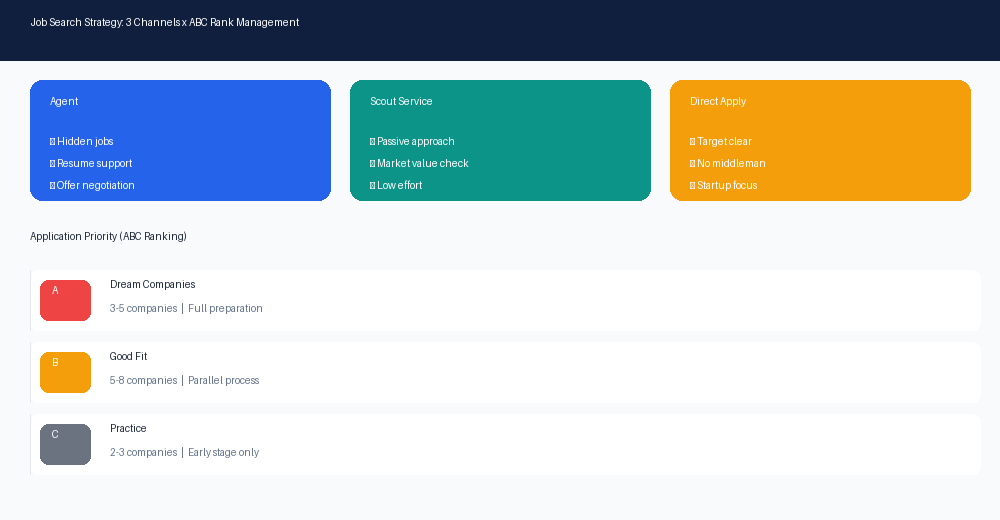Viewport: 1000px width, 520px height.
Task: Click the Low effort bullet
Action: click(x=396, y=186)
